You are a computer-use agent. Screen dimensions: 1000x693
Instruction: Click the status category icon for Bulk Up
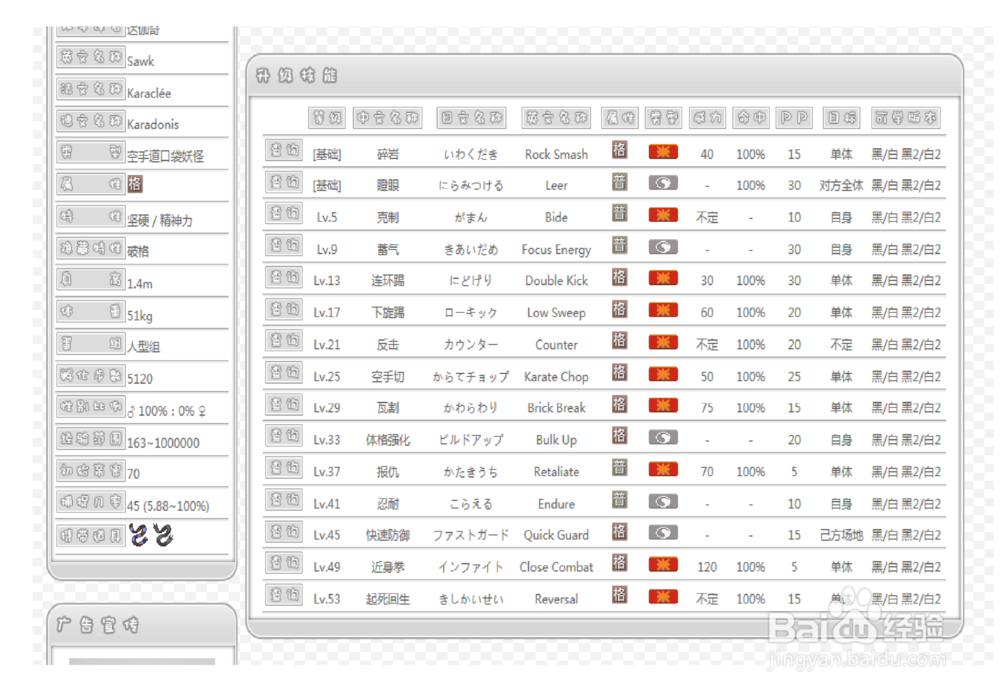(x=663, y=438)
